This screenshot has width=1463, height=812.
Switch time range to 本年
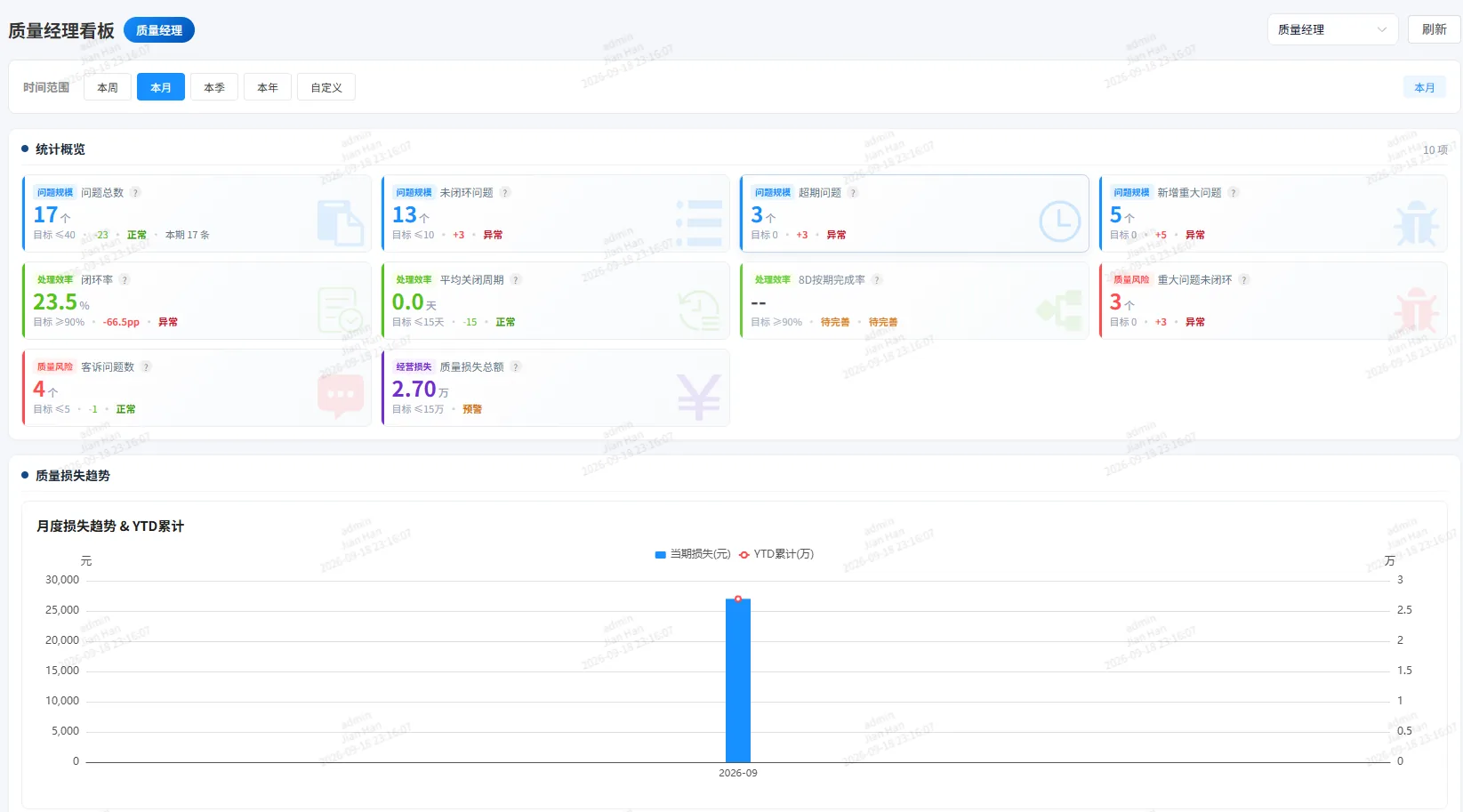tap(268, 87)
